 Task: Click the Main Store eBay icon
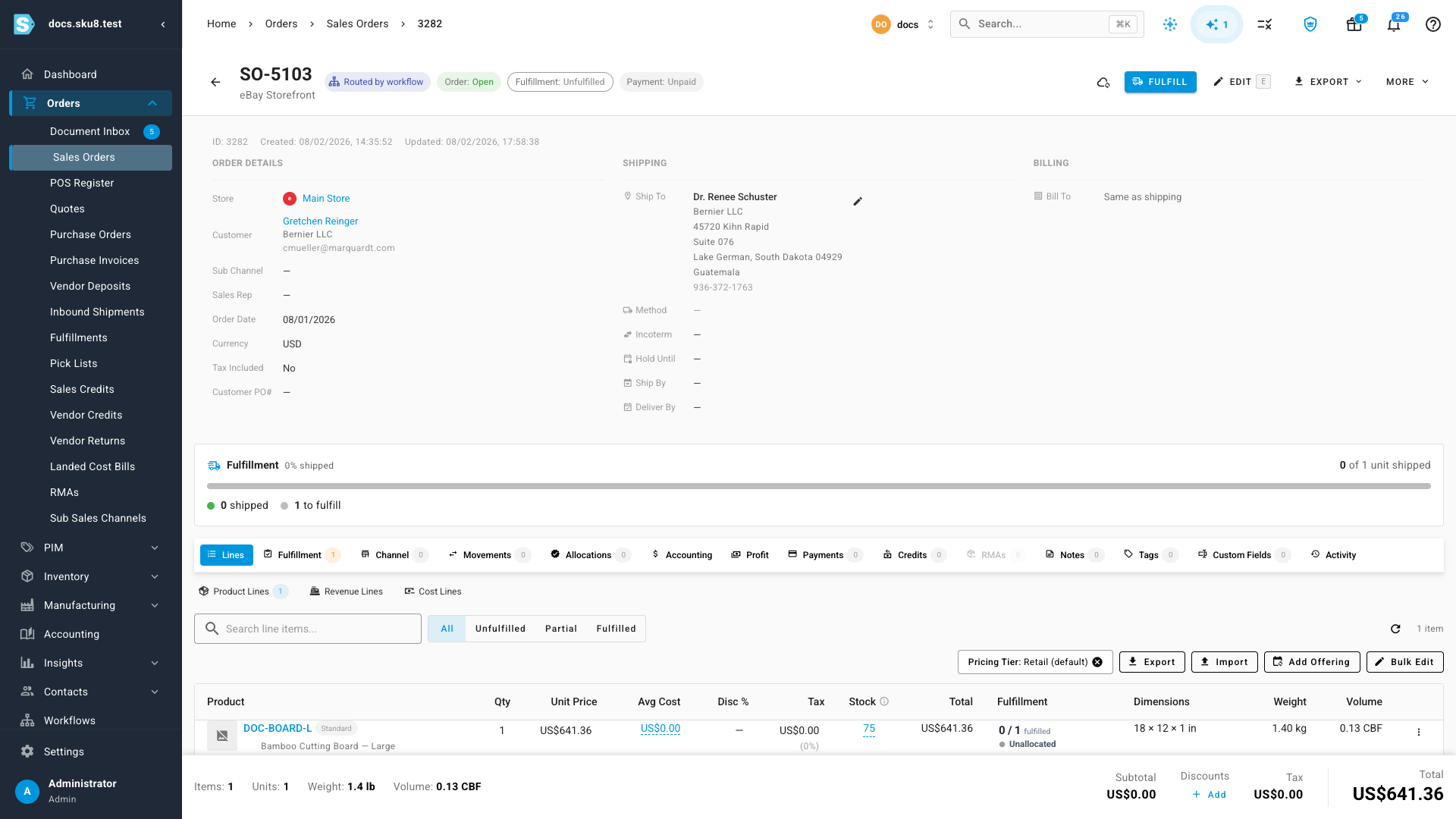[x=290, y=199]
